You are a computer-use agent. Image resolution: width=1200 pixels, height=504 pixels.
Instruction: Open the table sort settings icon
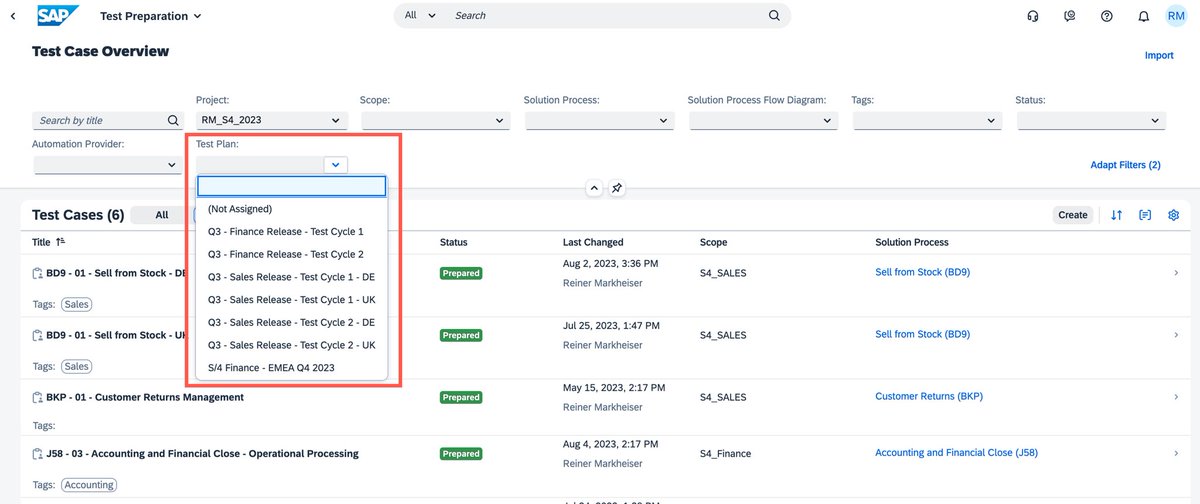1117,214
